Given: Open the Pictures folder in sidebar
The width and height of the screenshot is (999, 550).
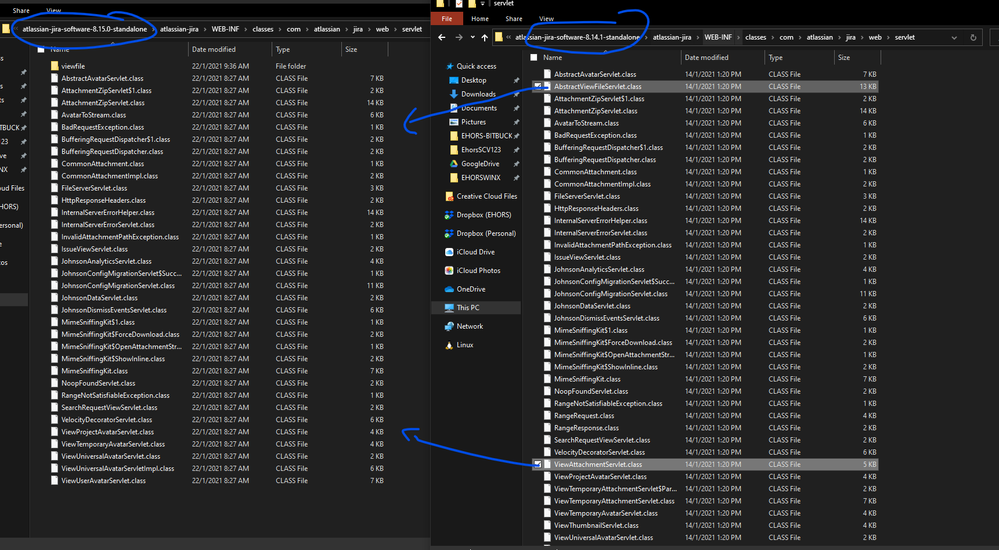Looking at the screenshot, I should point(473,122).
